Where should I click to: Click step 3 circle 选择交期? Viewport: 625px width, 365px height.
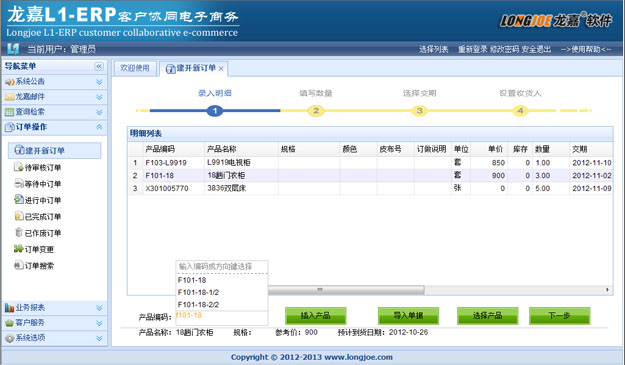[x=419, y=110]
